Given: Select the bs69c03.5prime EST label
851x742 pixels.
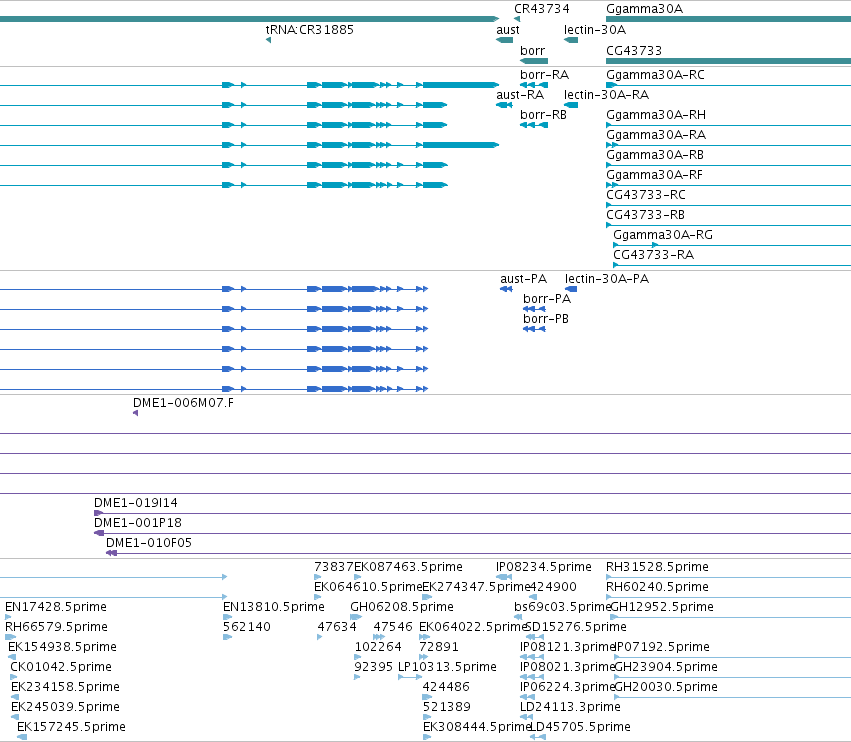Looking at the screenshot, I should [562, 607].
